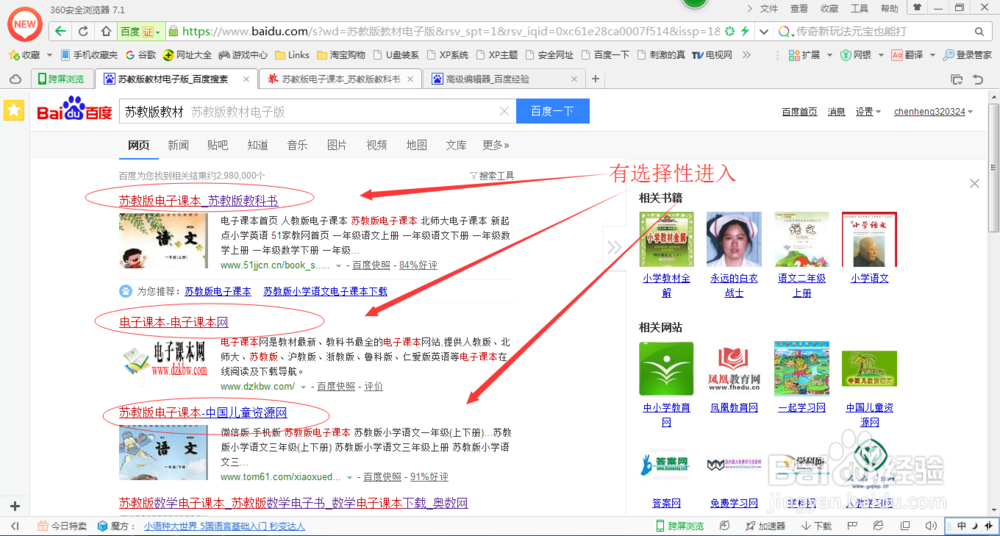1000x536 pixels.
Task: Open 苏教版小学语文电子课本下载 recommended link
Action: coord(325,292)
